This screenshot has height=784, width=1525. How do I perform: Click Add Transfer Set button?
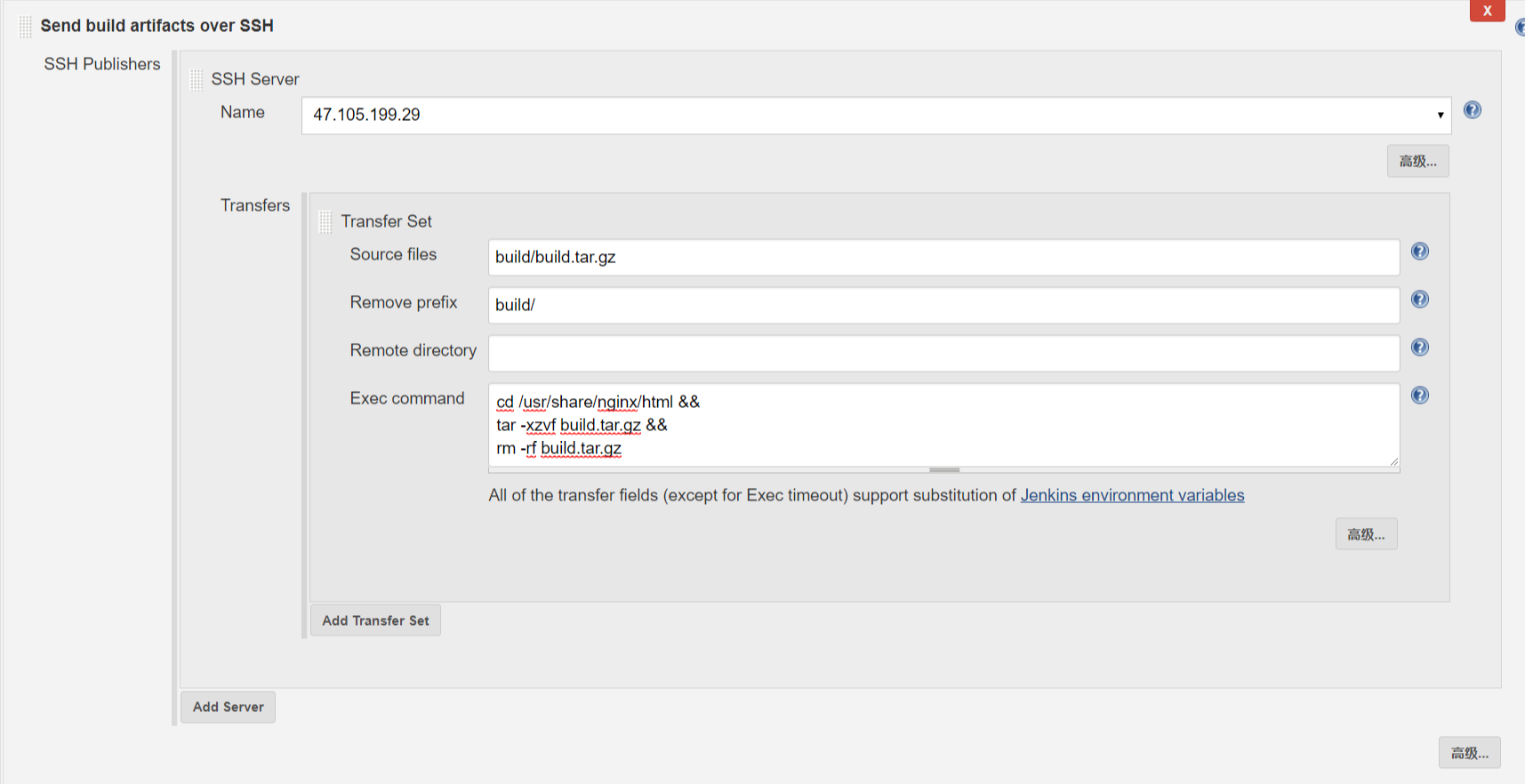click(x=375, y=620)
